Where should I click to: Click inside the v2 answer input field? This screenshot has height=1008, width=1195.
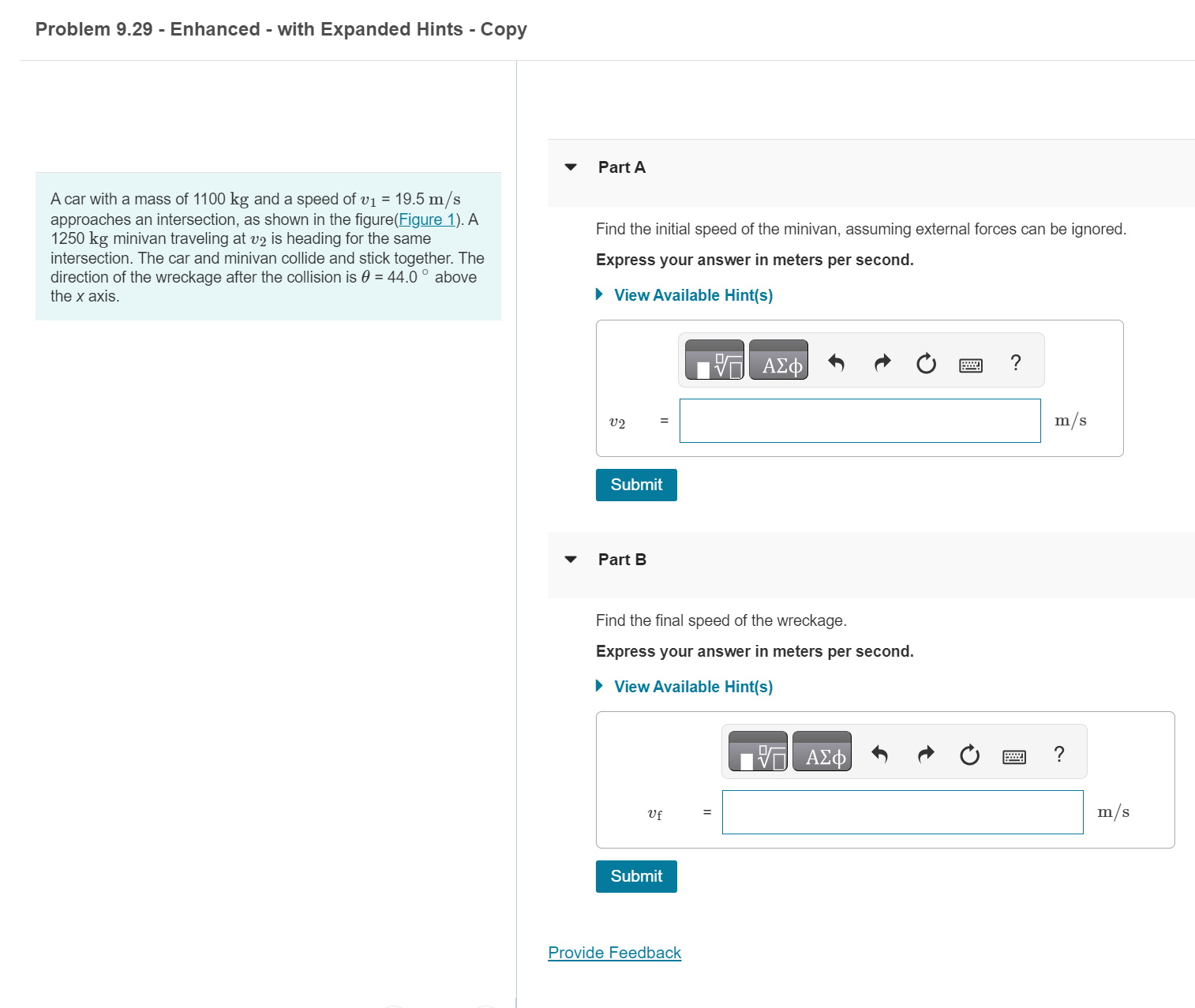859,421
